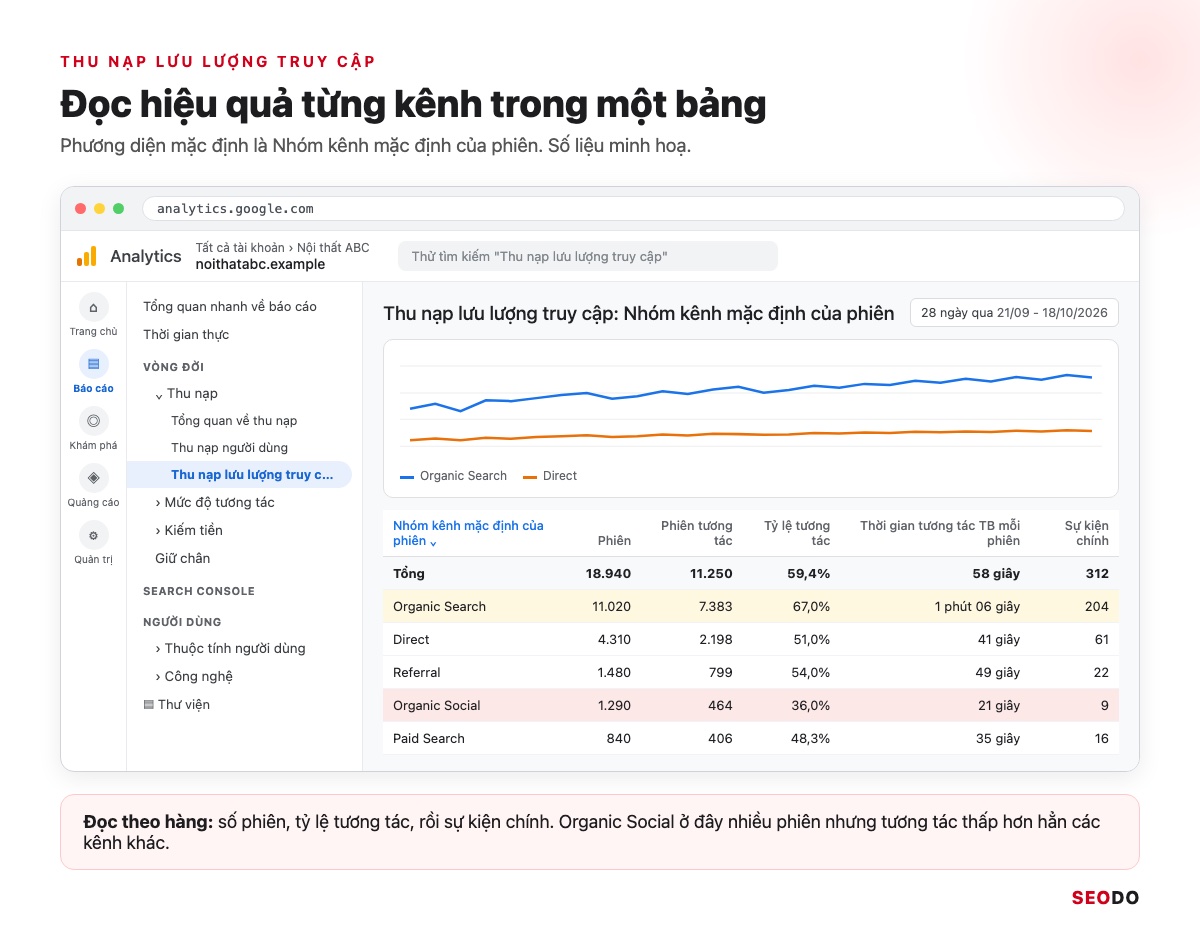Toggle the Direct chart legend
Image resolution: width=1200 pixels, height=930 pixels.
pos(550,476)
